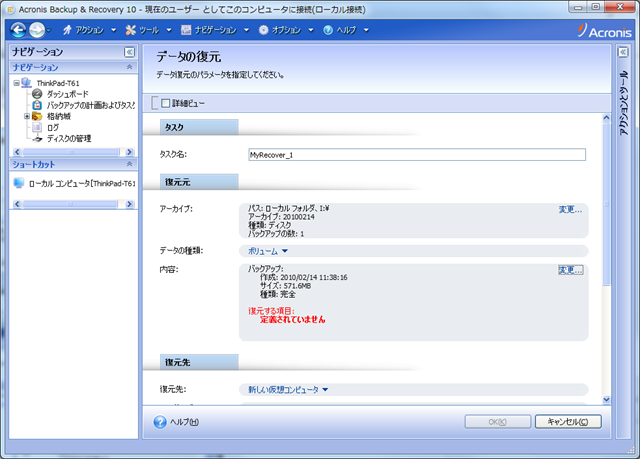Screen dimensions: 640x459
Task: Click the 復元元 section header
Action: [199, 182]
